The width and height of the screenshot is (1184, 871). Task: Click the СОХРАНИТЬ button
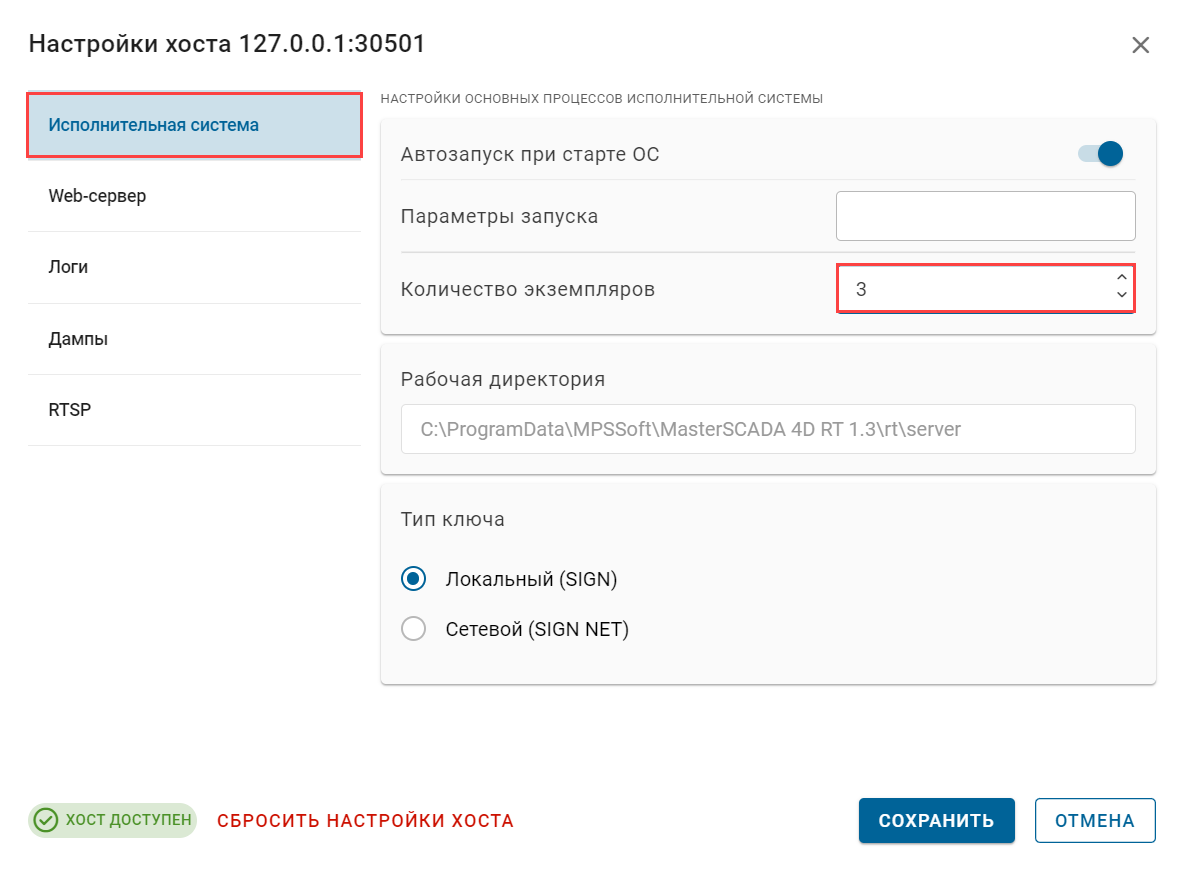[x=936, y=820]
